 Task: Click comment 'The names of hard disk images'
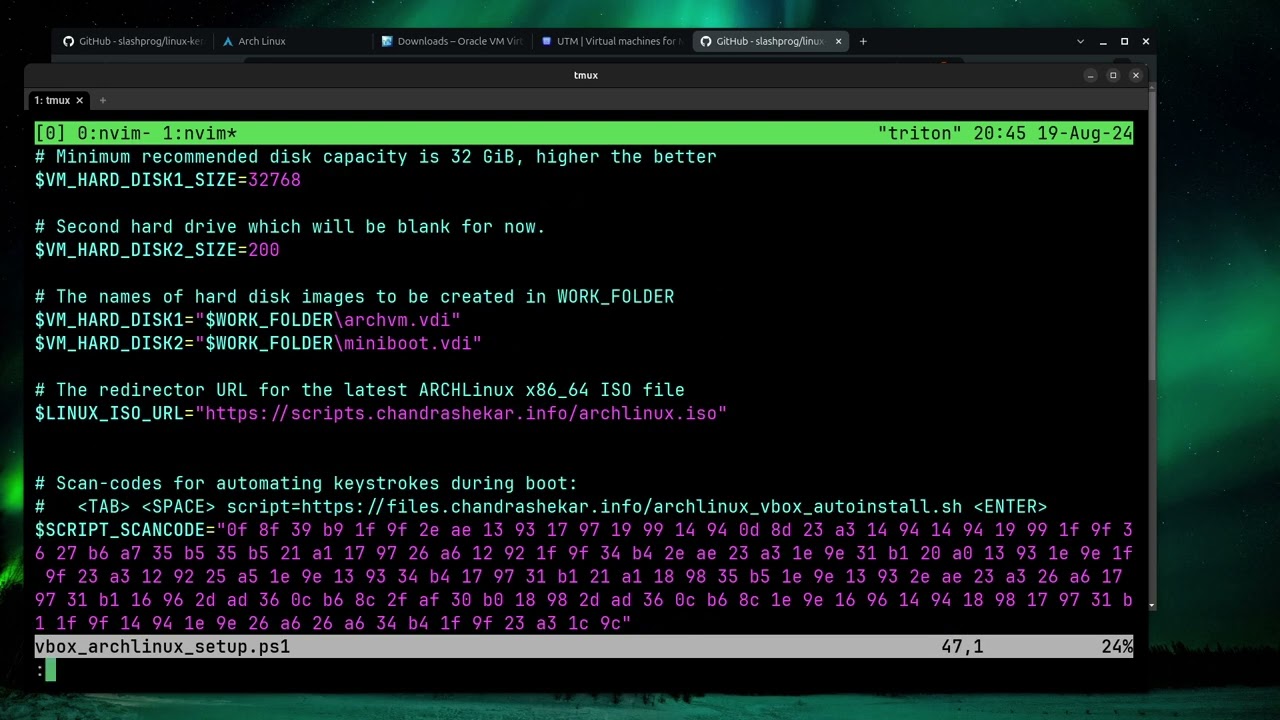[x=355, y=297]
